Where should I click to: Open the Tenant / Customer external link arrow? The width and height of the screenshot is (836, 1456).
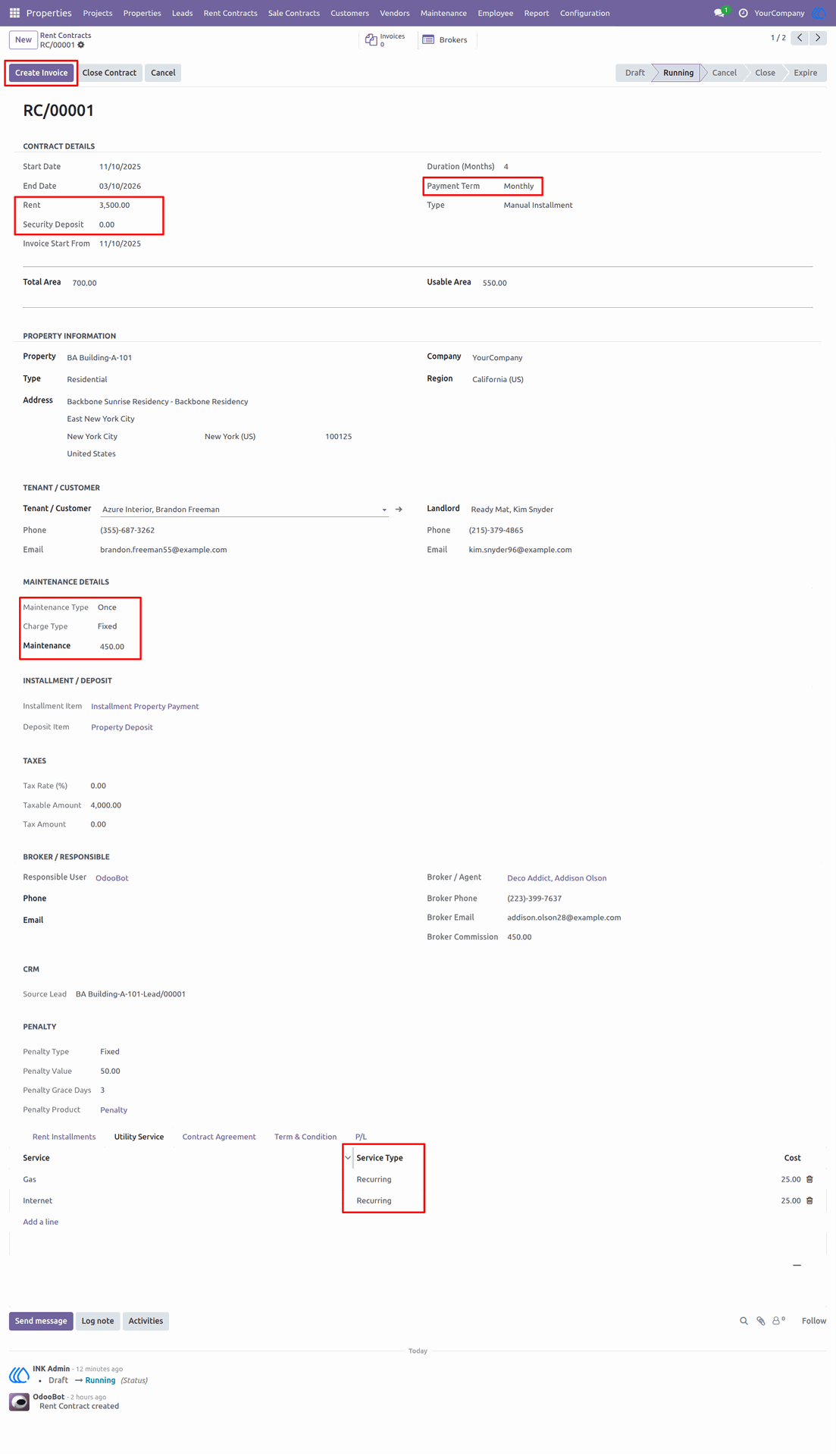click(x=399, y=510)
